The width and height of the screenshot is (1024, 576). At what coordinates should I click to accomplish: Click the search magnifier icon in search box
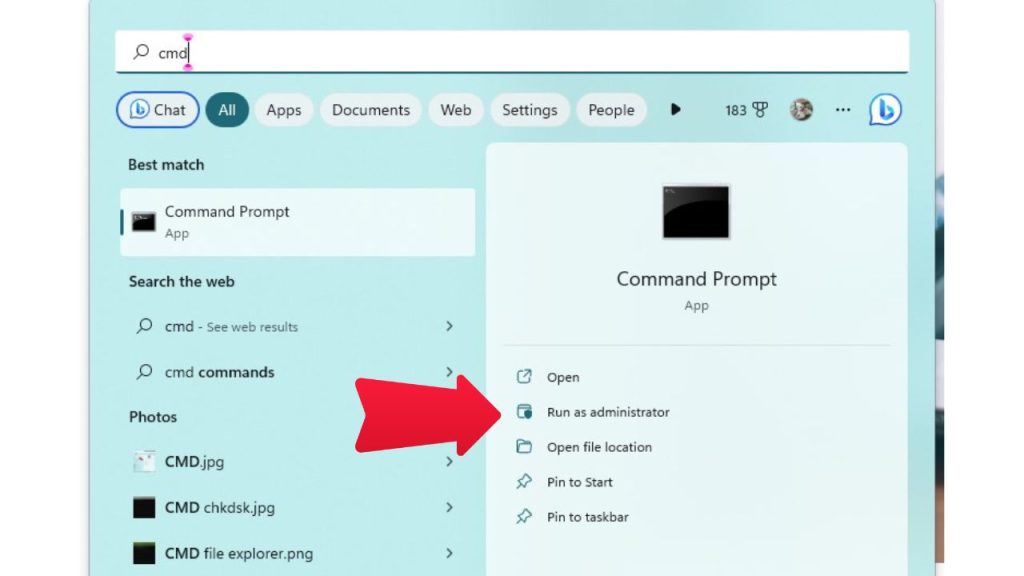coord(141,52)
